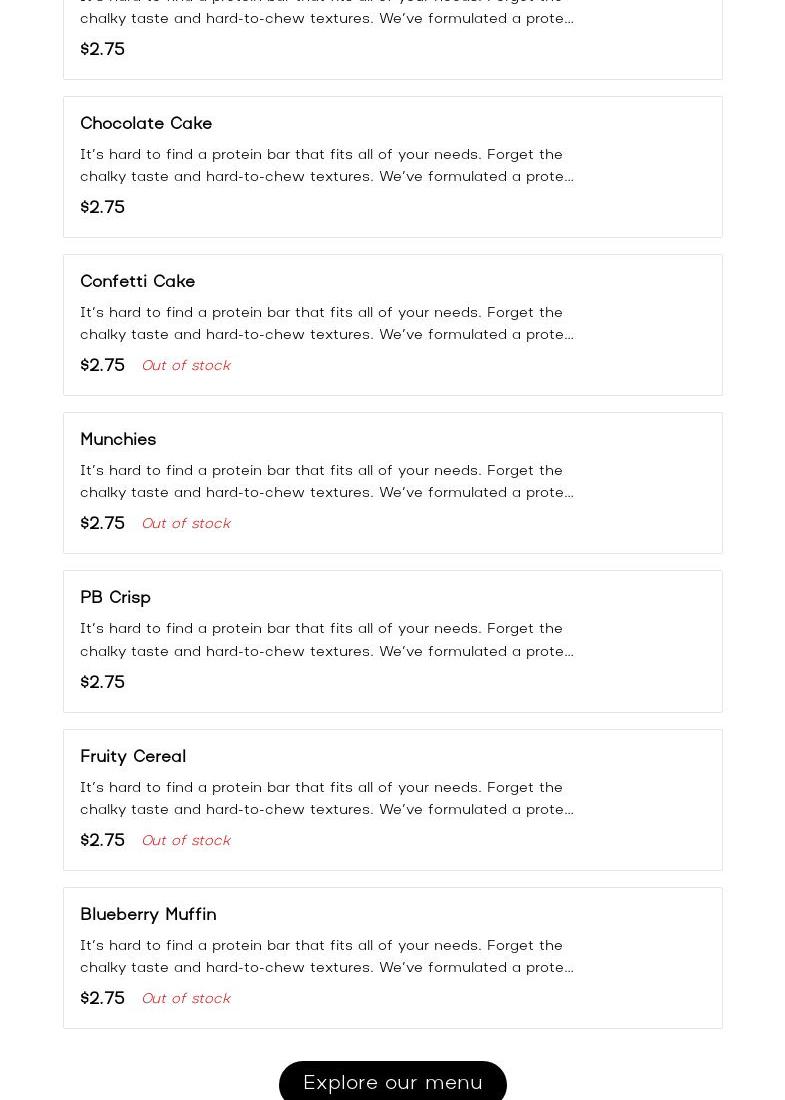Image resolution: width=785 pixels, height=1100 pixels.
Task: Open the Fruity Cereal product title
Action: tap(133, 757)
